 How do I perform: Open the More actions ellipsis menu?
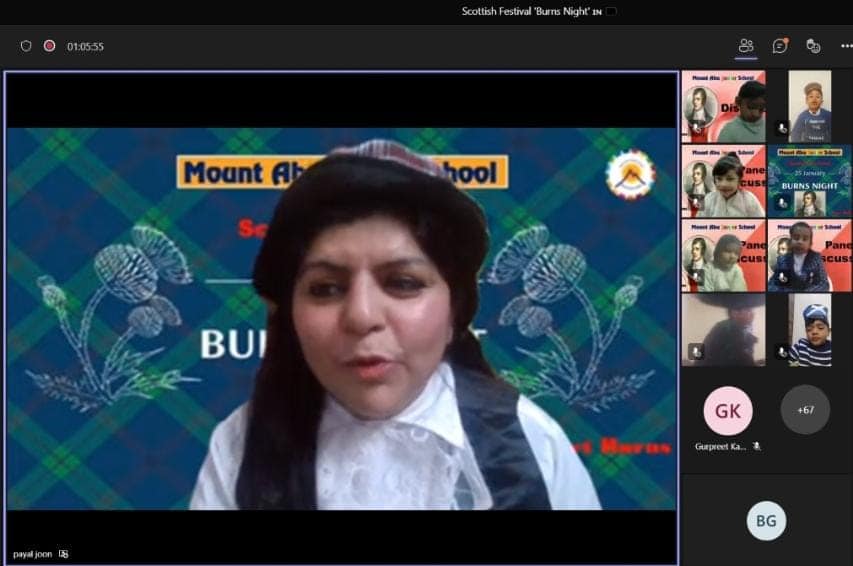coord(846,46)
